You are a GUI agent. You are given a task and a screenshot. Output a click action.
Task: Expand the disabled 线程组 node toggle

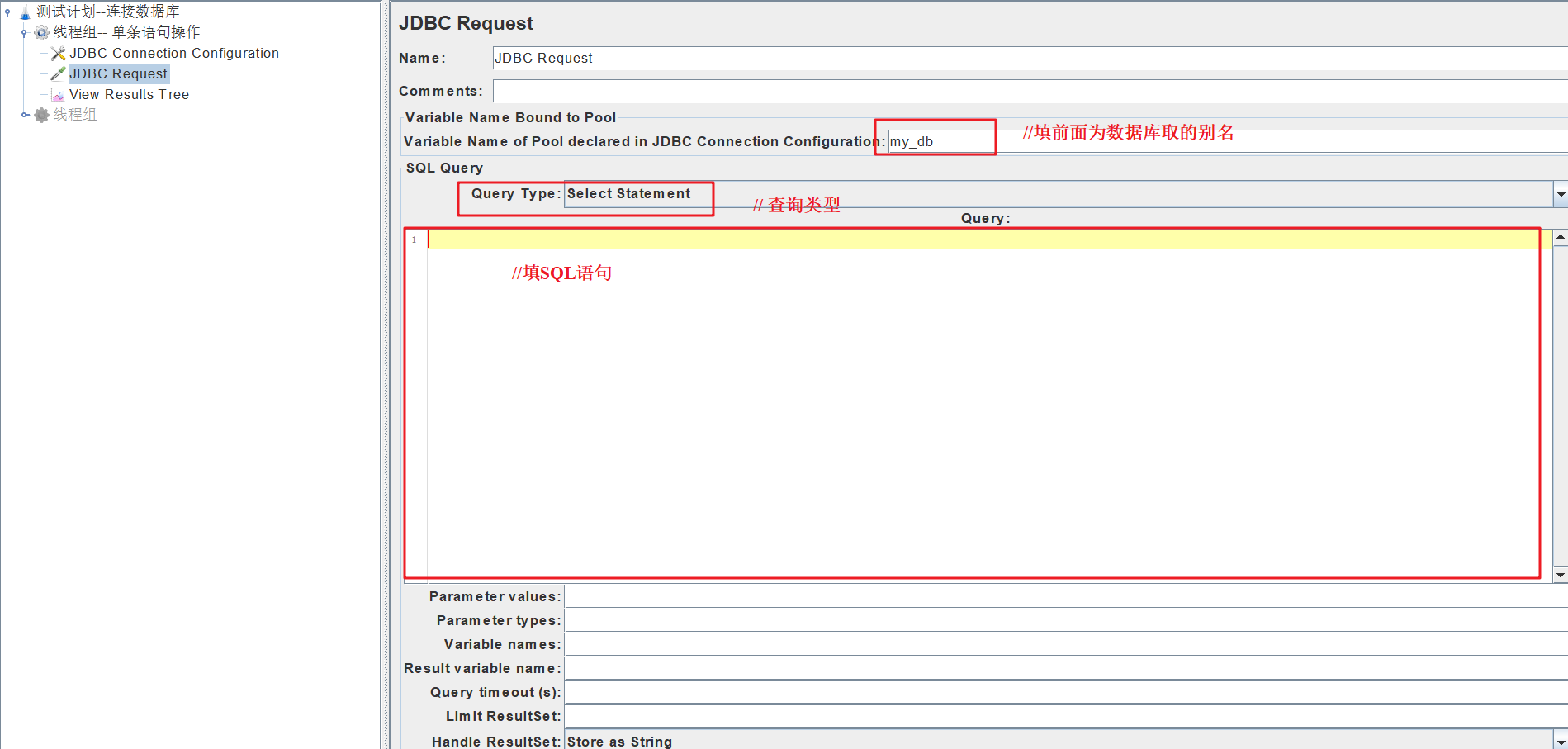pyautogui.click(x=25, y=115)
